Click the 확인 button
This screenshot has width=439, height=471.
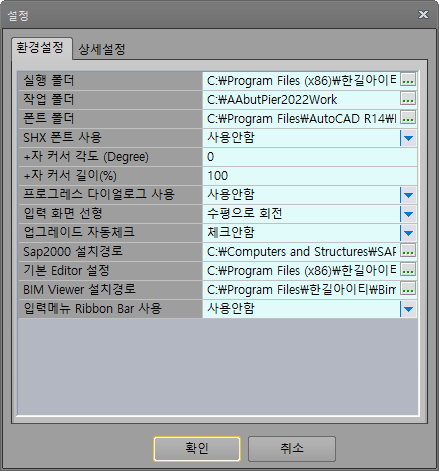(x=197, y=449)
